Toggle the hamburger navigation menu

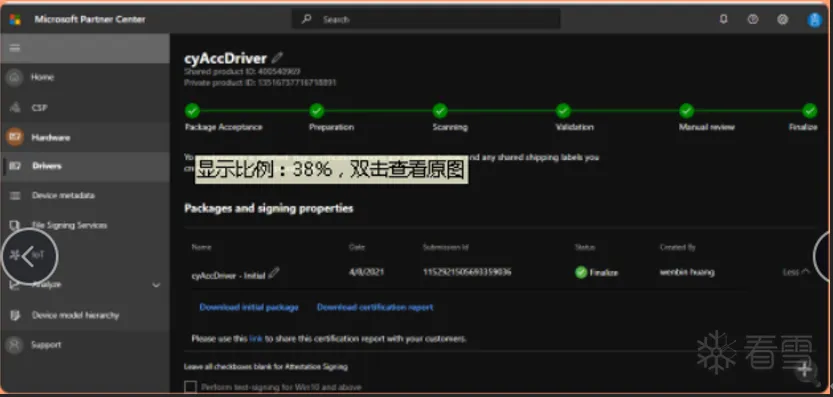click(x=15, y=48)
